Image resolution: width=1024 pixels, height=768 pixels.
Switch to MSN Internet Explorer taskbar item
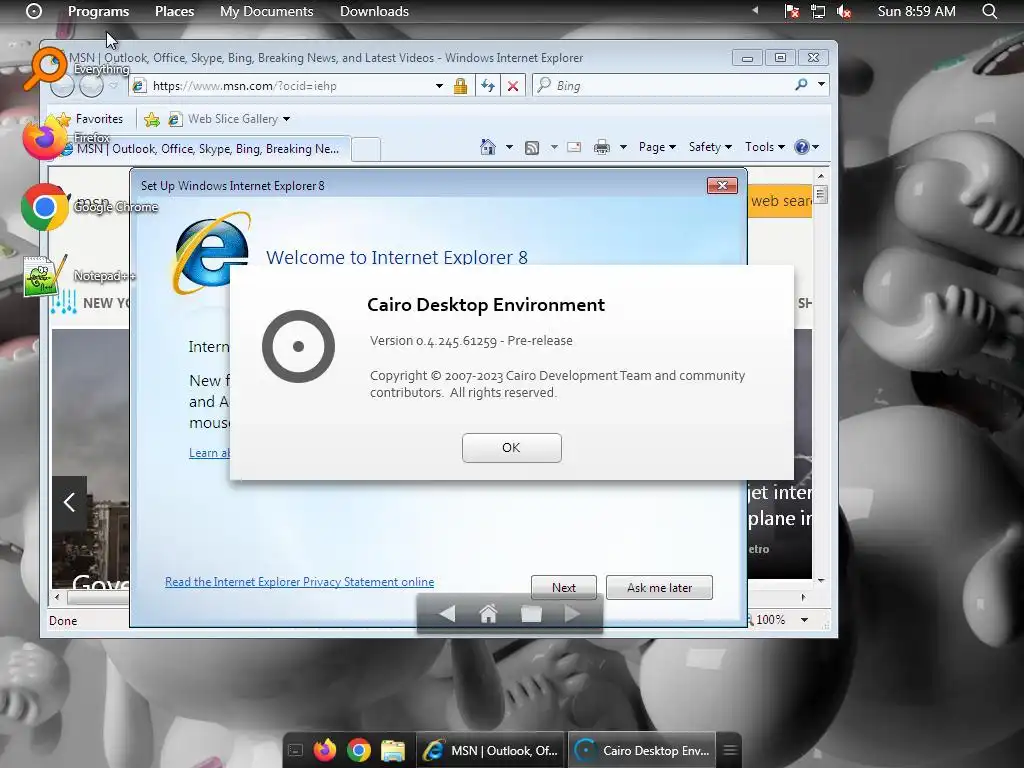[490, 750]
